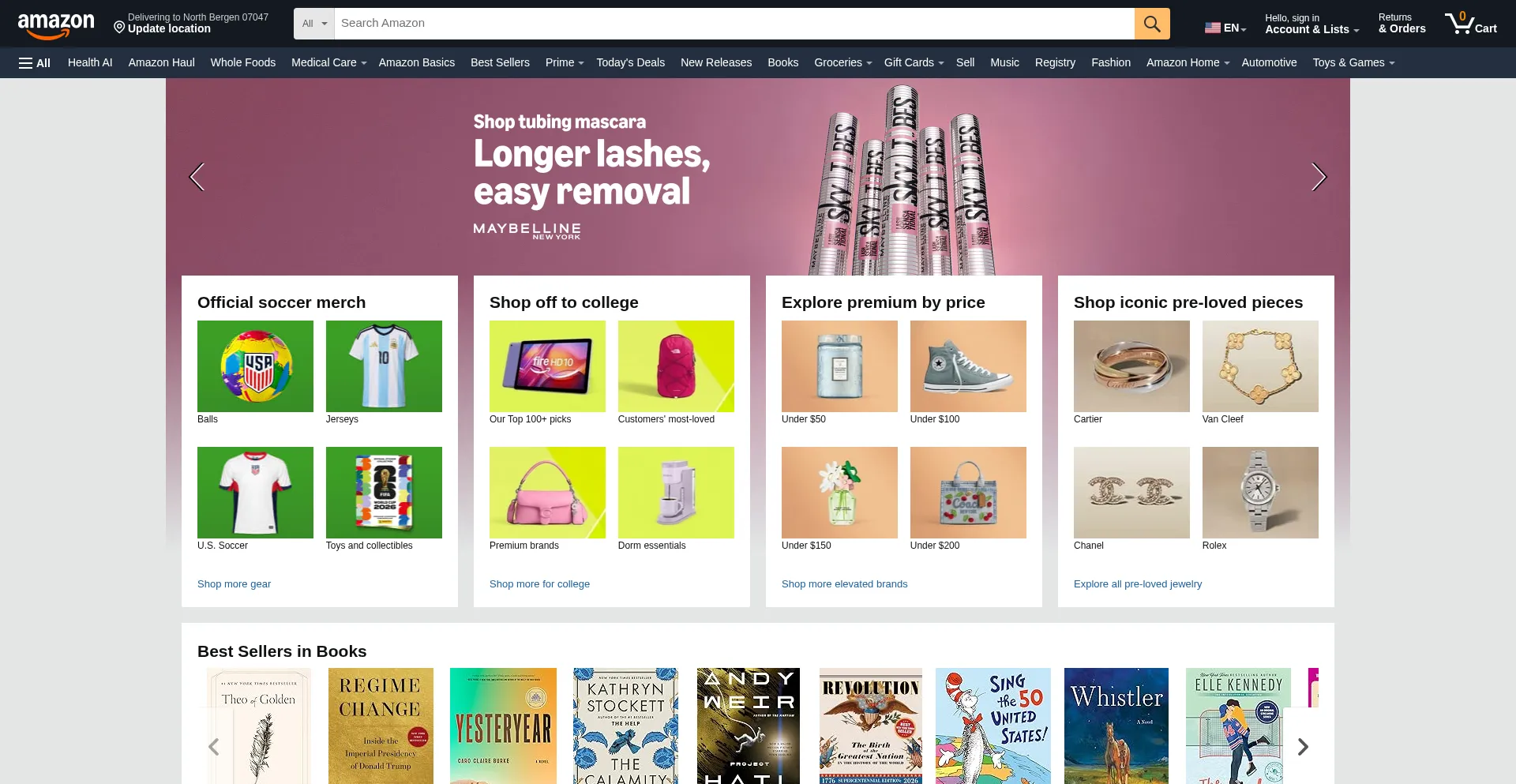The image size is (1516, 784).
Task: Open Dorm essentials thumbnail
Action: pyautogui.click(x=676, y=493)
